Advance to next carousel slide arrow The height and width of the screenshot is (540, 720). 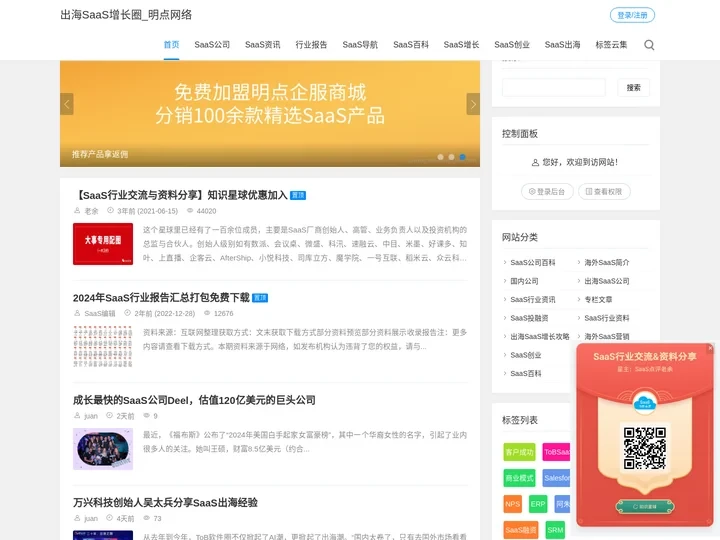(473, 104)
